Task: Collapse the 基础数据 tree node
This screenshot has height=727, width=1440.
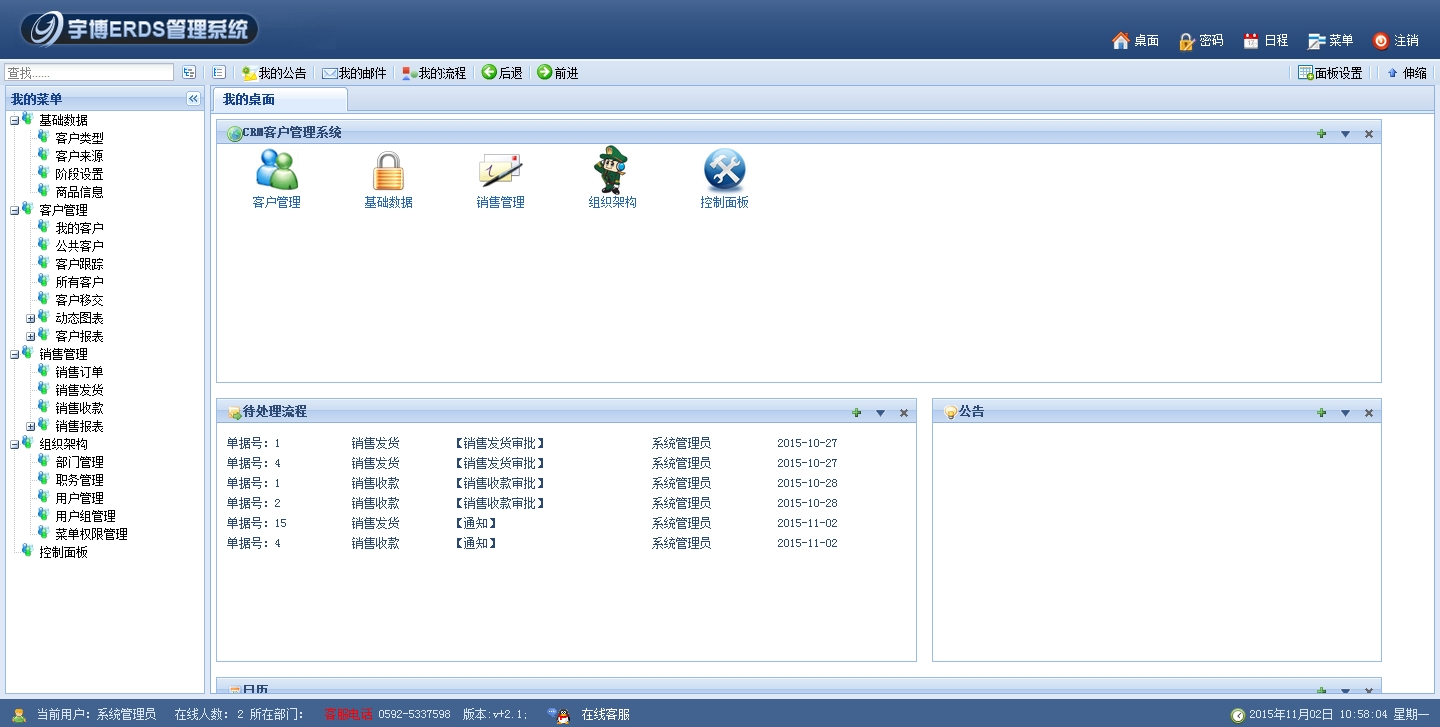Action: (x=14, y=121)
